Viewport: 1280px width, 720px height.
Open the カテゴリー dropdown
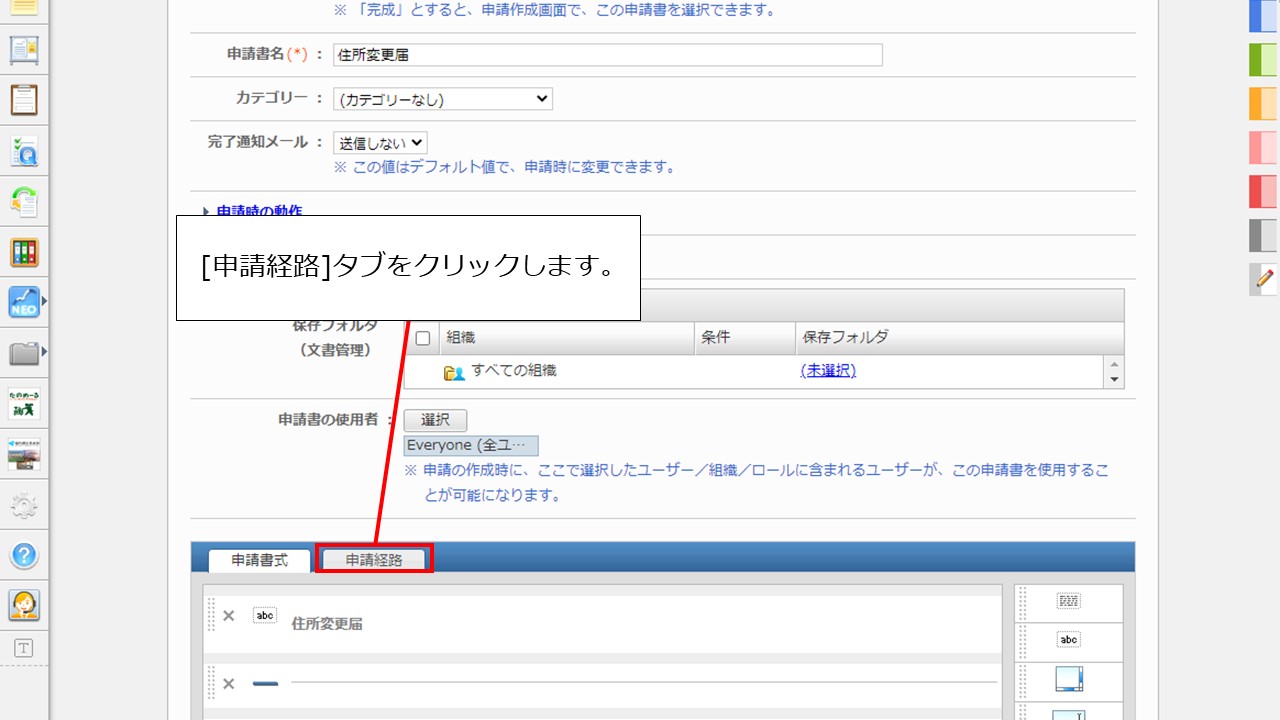[442, 99]
